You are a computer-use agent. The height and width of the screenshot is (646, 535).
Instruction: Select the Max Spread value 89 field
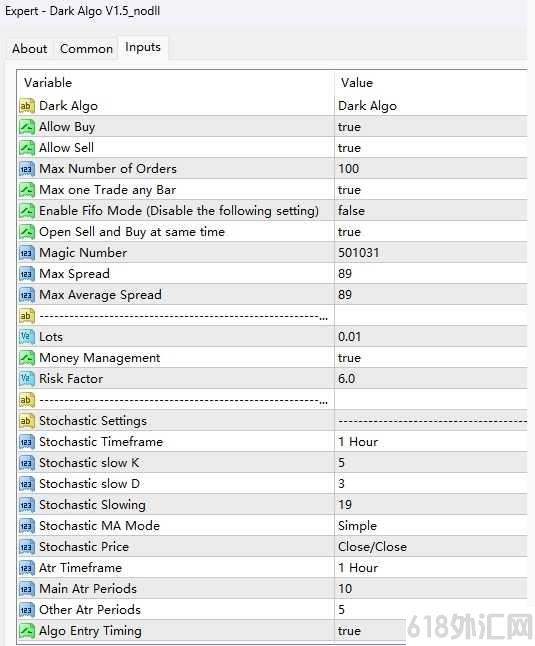pos(431,274)
